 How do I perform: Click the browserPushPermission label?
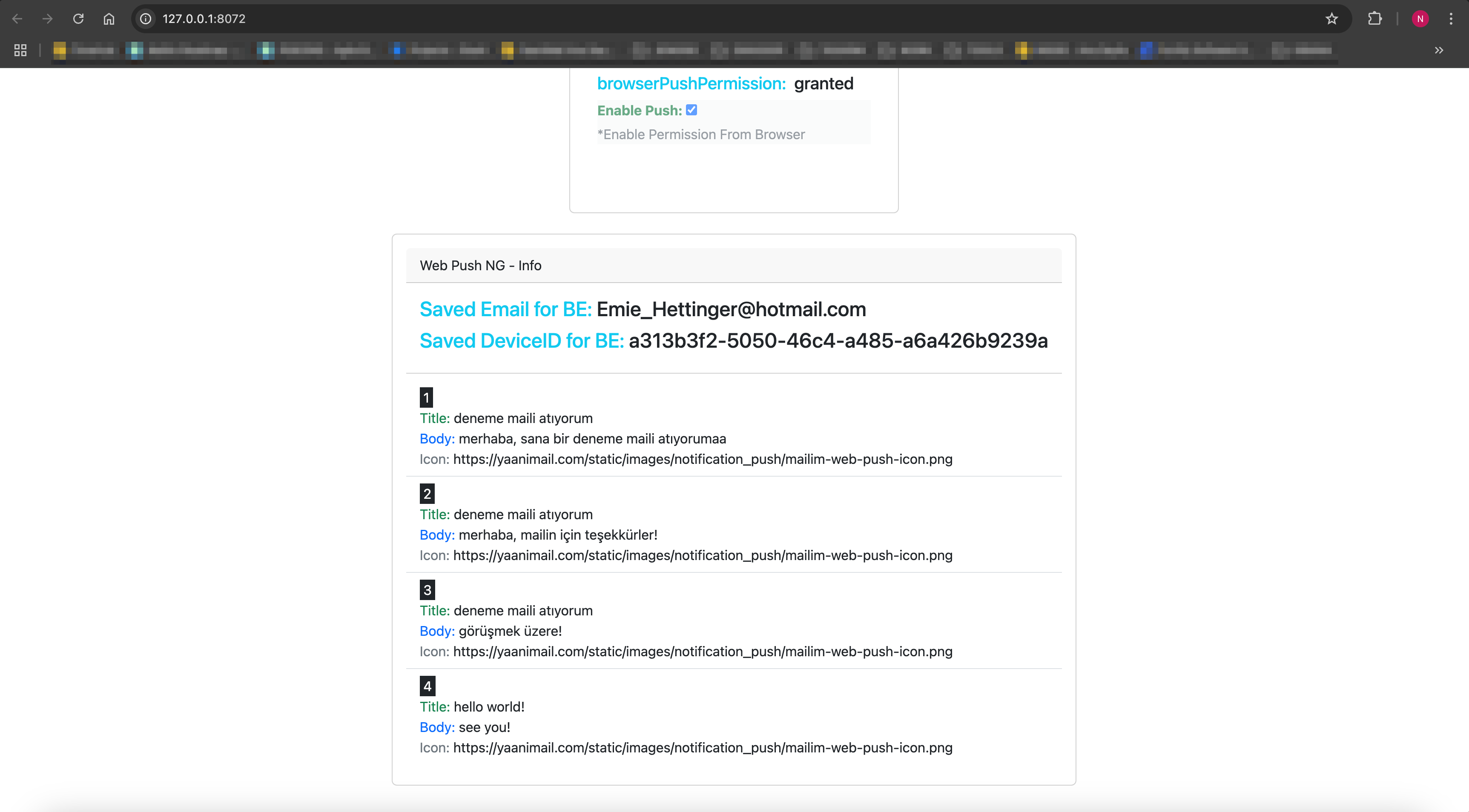coord(691,84)
